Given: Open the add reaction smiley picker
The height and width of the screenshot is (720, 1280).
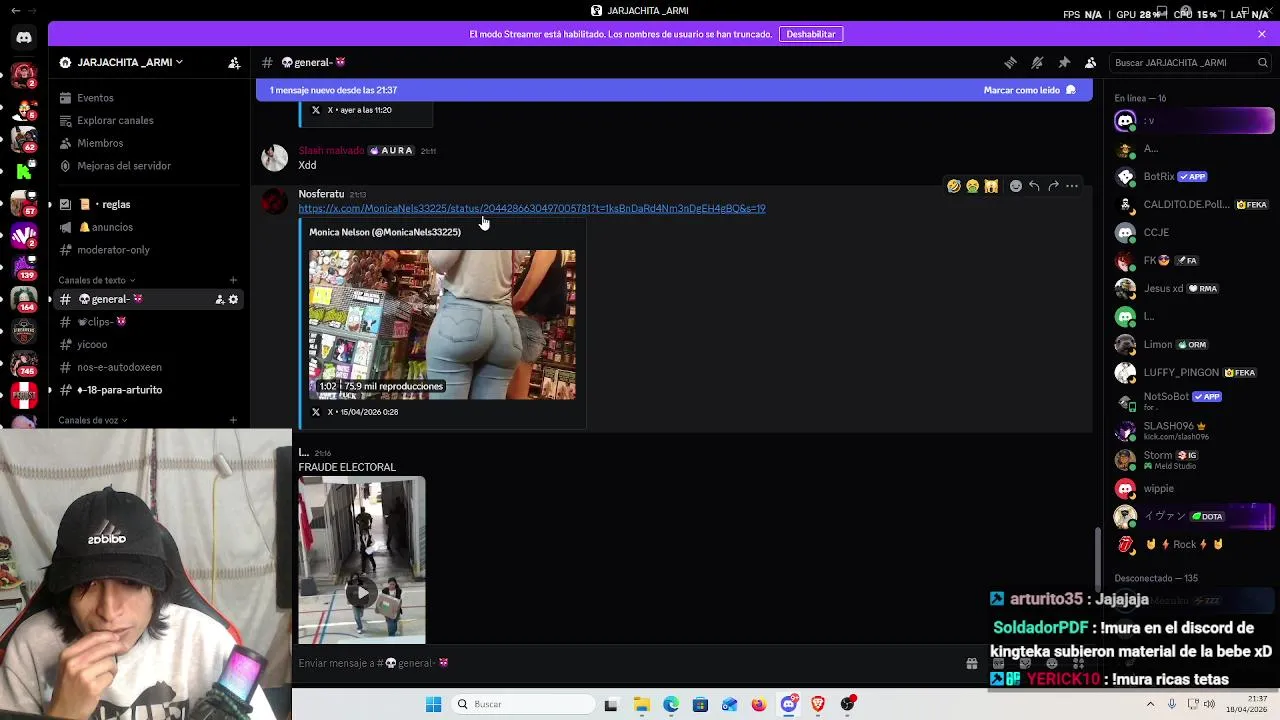Looking at the screenshot, I should (x=1016, y=186).
